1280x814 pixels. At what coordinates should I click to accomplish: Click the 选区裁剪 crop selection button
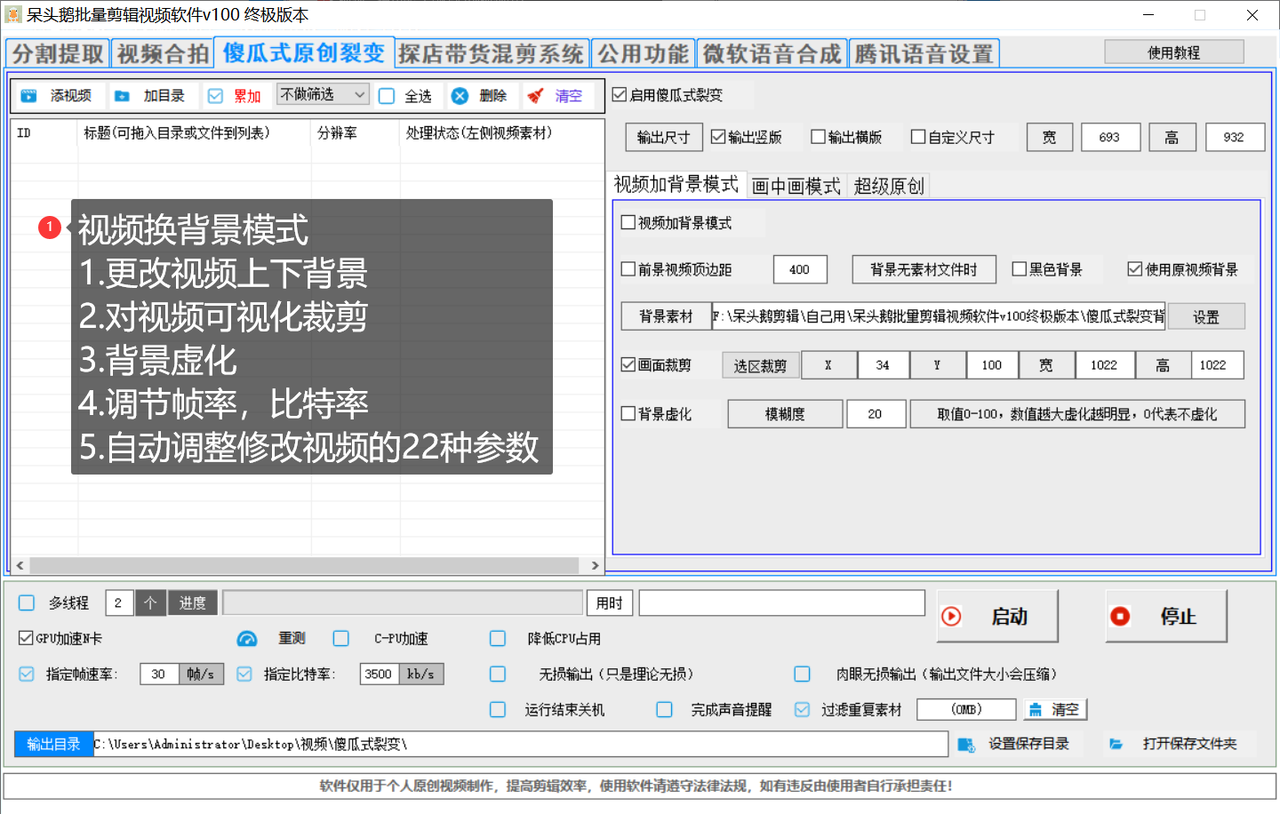759,365
